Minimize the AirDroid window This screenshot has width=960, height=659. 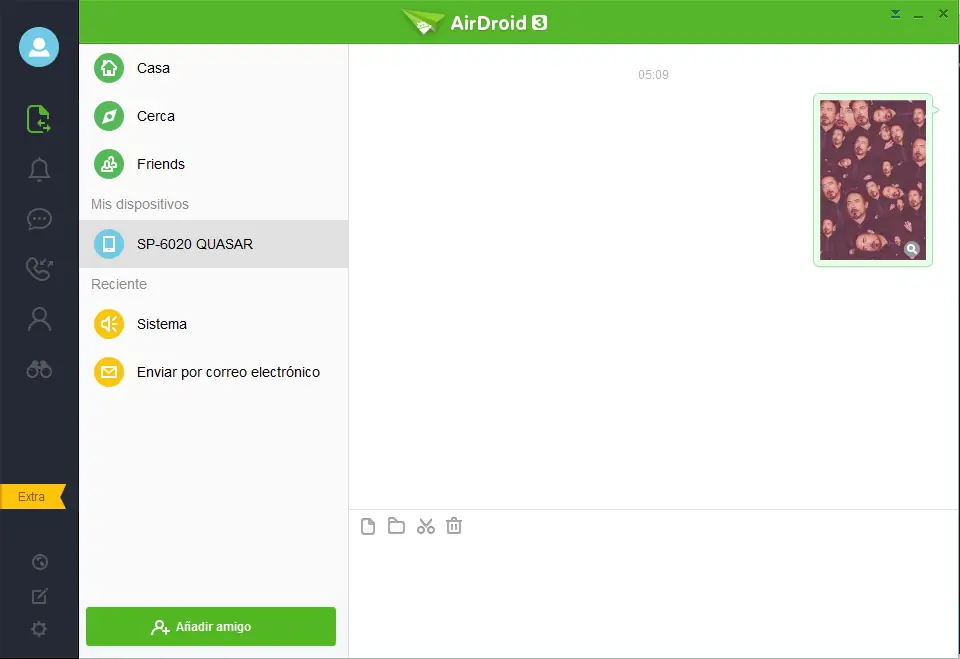918,15
